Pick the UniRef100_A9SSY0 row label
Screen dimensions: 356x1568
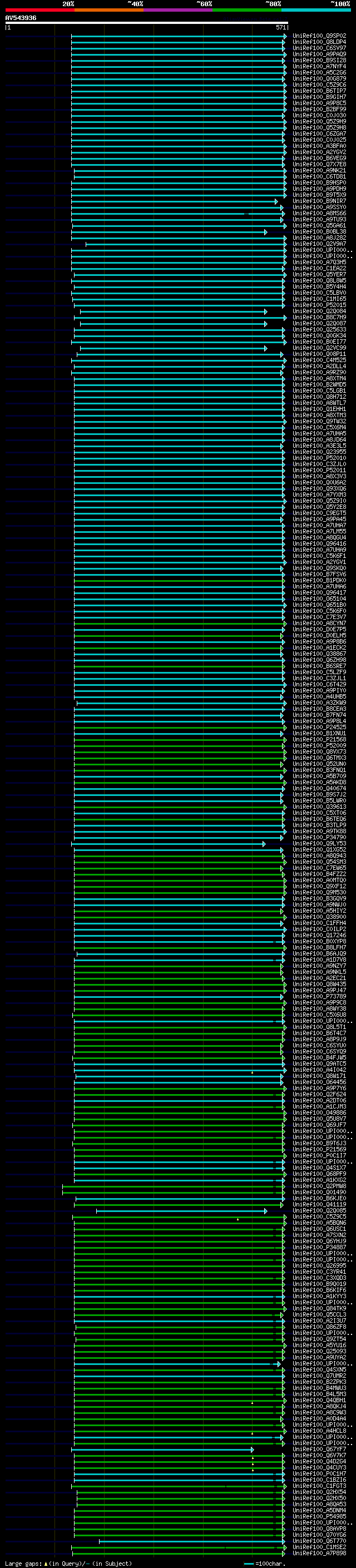pyautogui.click(x=319, y=207)
